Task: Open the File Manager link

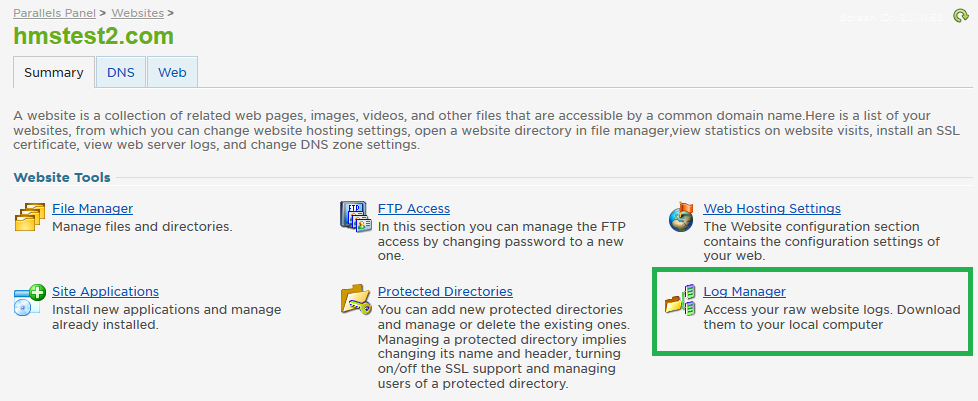Action: pos(92,208)
